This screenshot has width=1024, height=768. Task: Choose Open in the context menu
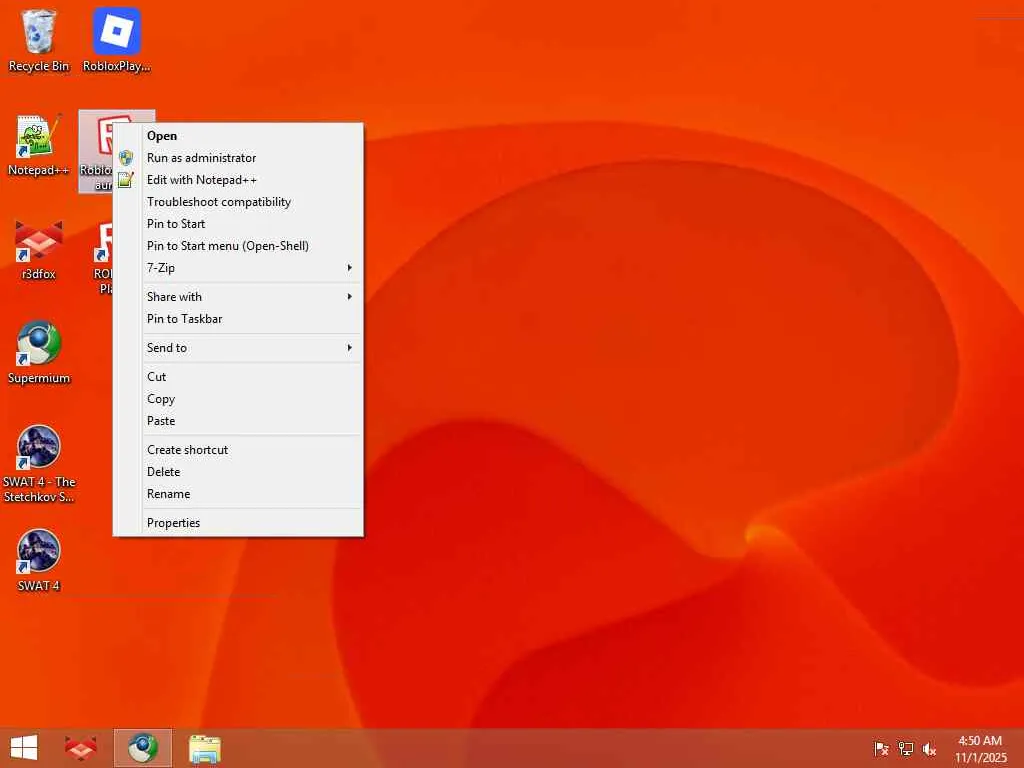238,136
